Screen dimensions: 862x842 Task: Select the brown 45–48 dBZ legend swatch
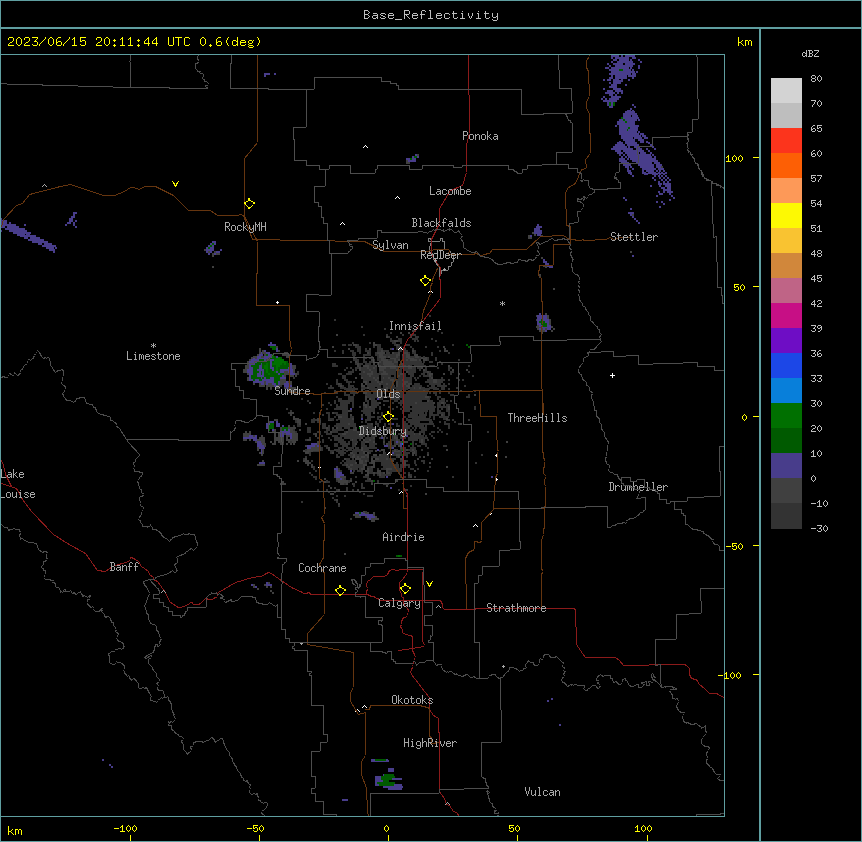786,265
